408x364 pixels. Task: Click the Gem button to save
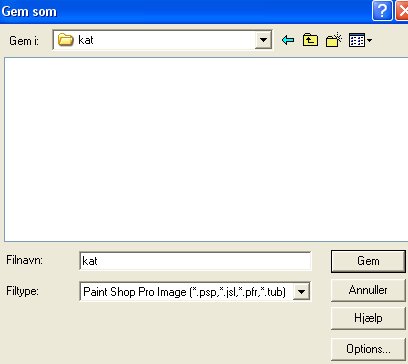(x=368, y=261)
